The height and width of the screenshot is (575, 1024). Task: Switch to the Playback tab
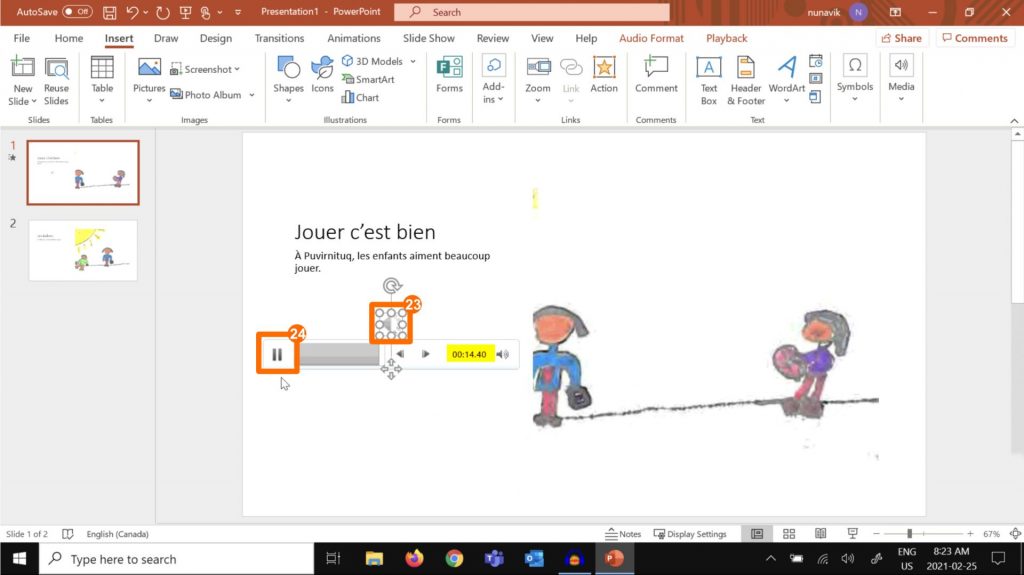[x=726, y=38]
